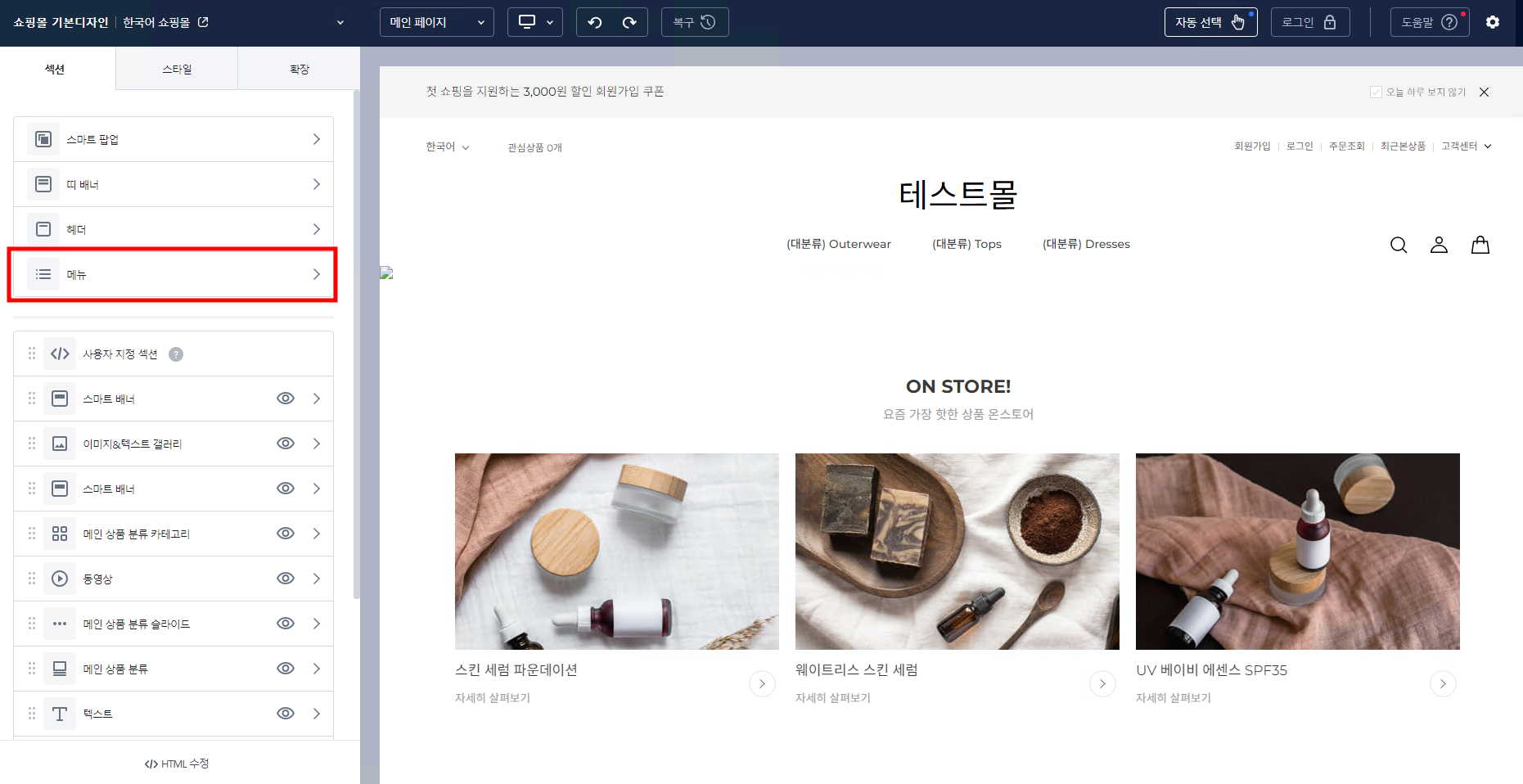Viewport: 1523px width, 784px height.
Task: Switch to the 확장 tab
Action: [x=300, y=69]
